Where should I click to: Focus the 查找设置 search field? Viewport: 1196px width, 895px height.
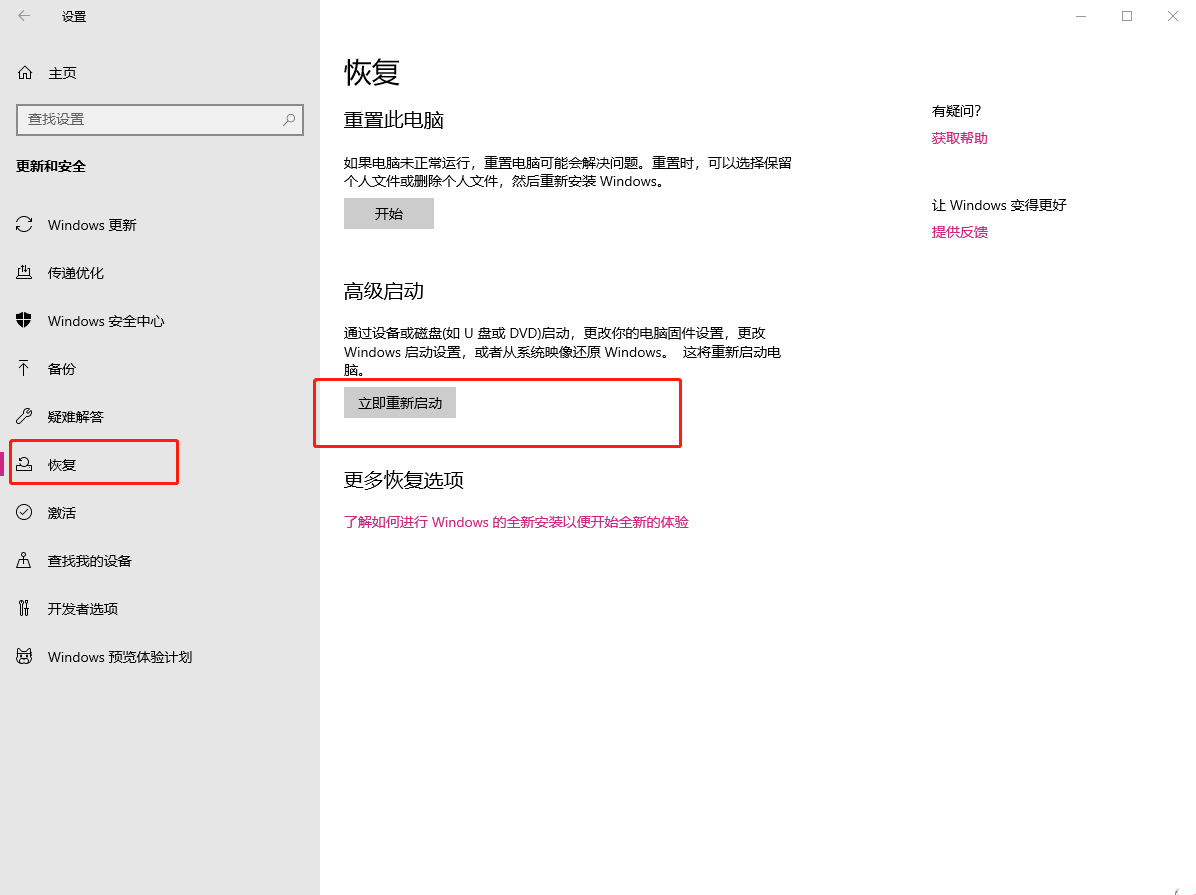click(x=150, y=119)
